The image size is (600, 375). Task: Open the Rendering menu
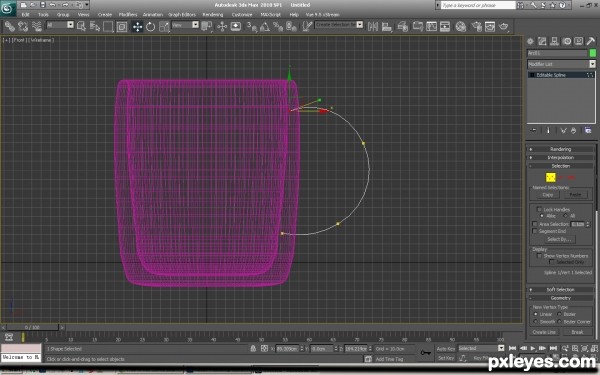213,15
